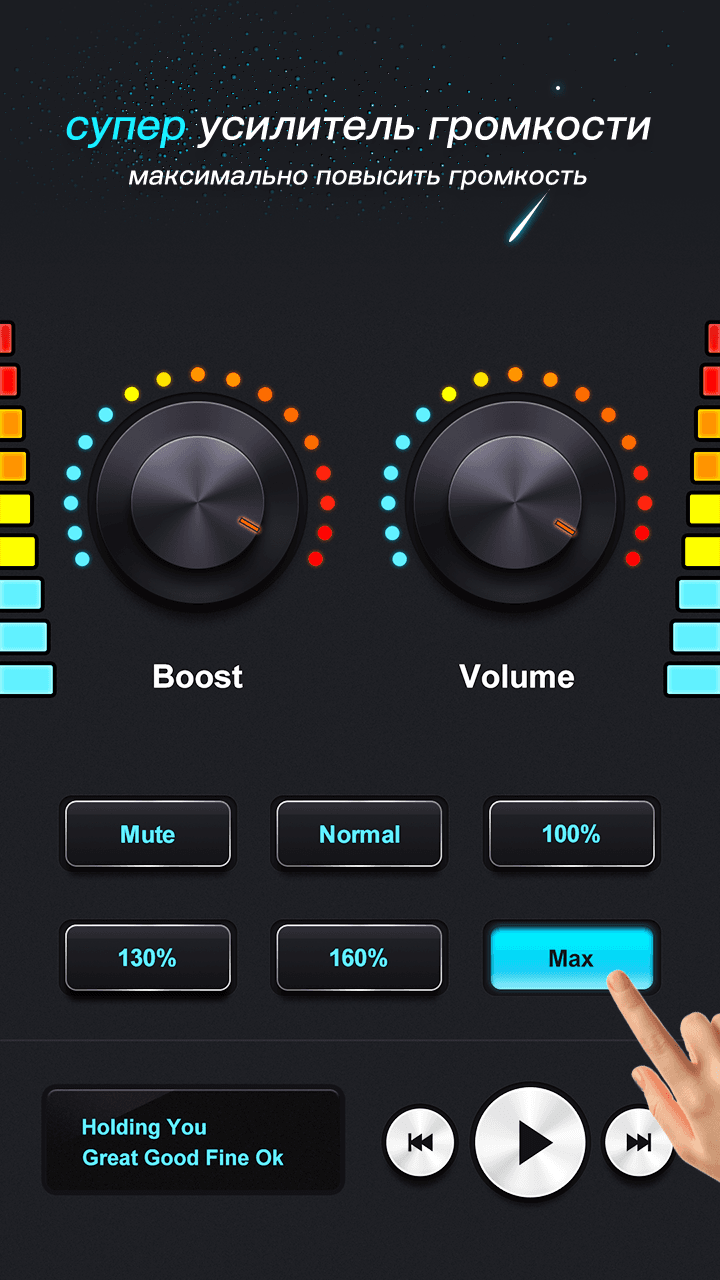Click the Boost knob
The image size is (720, 1280).
tap(198, 502)
